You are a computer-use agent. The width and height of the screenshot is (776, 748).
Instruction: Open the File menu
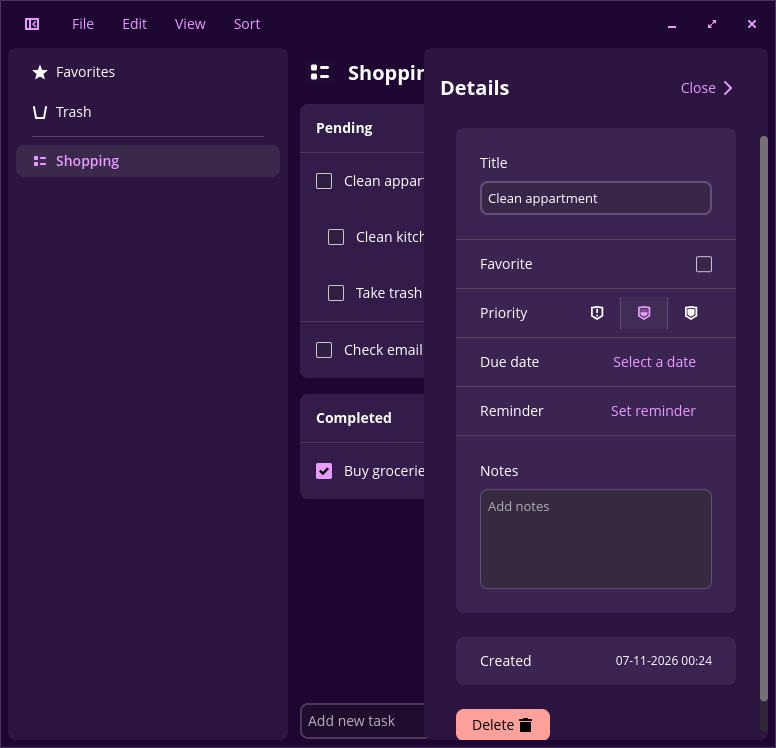click(x=83, y=24)
